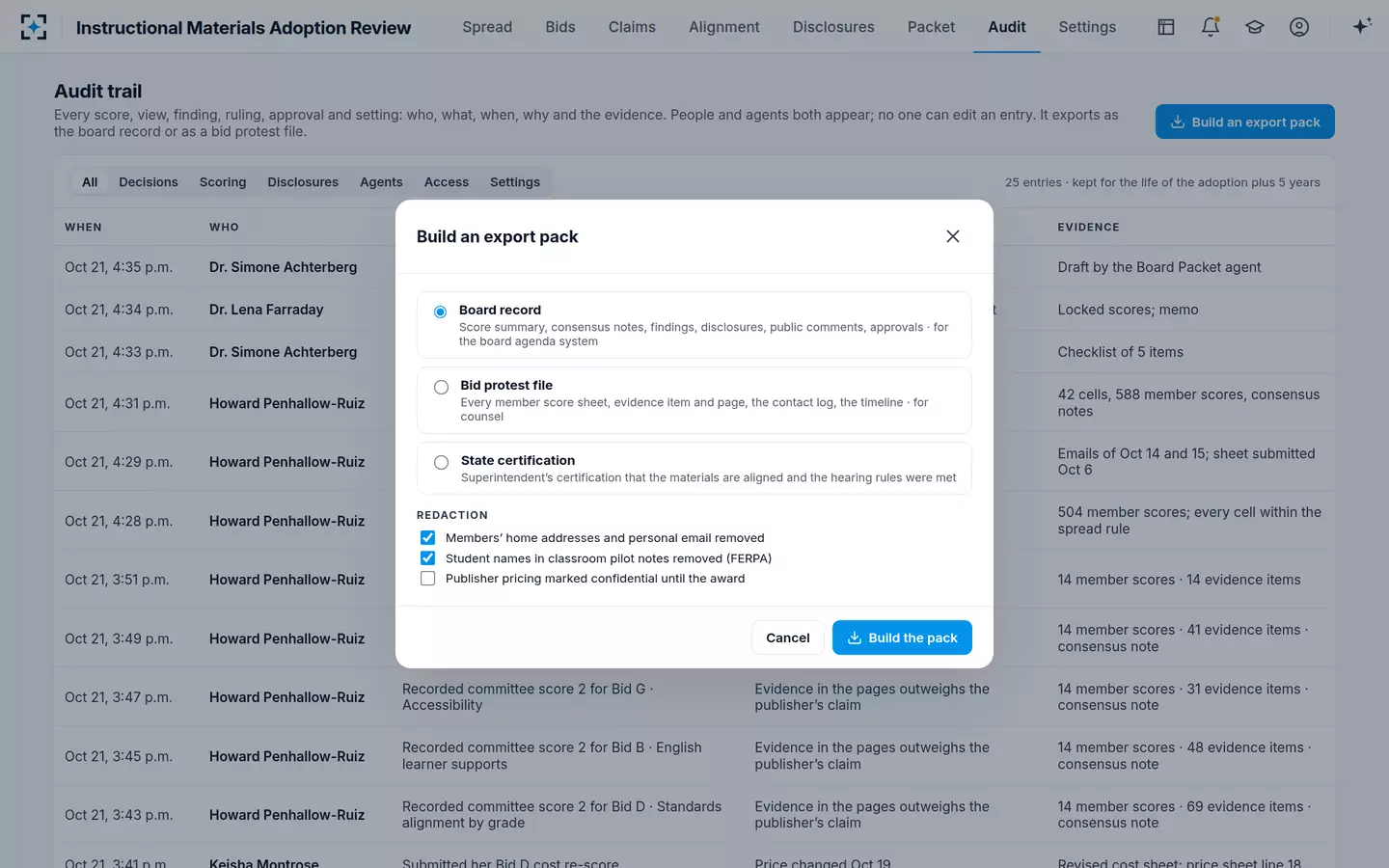Screen dimensions: 1389x868
Task: Close the Build an export pack dialog
Action: click(953, 236)
